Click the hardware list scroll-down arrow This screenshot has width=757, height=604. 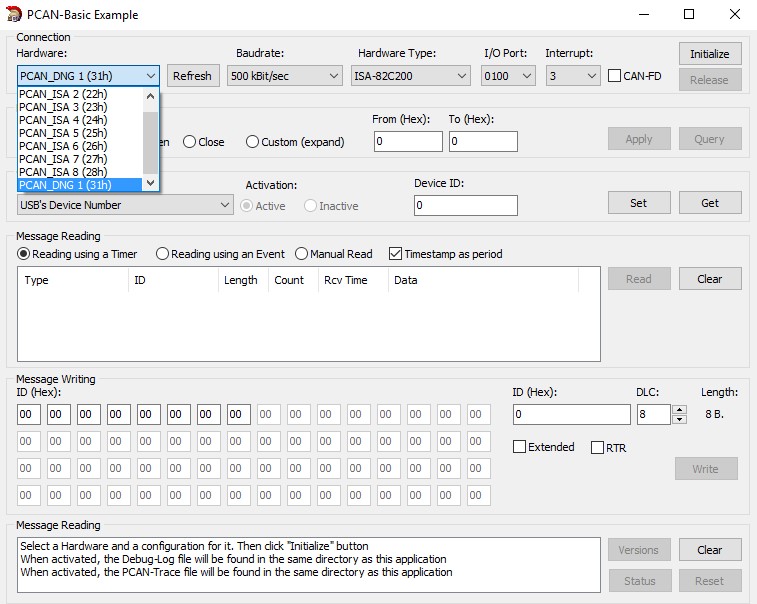(151, 183)
